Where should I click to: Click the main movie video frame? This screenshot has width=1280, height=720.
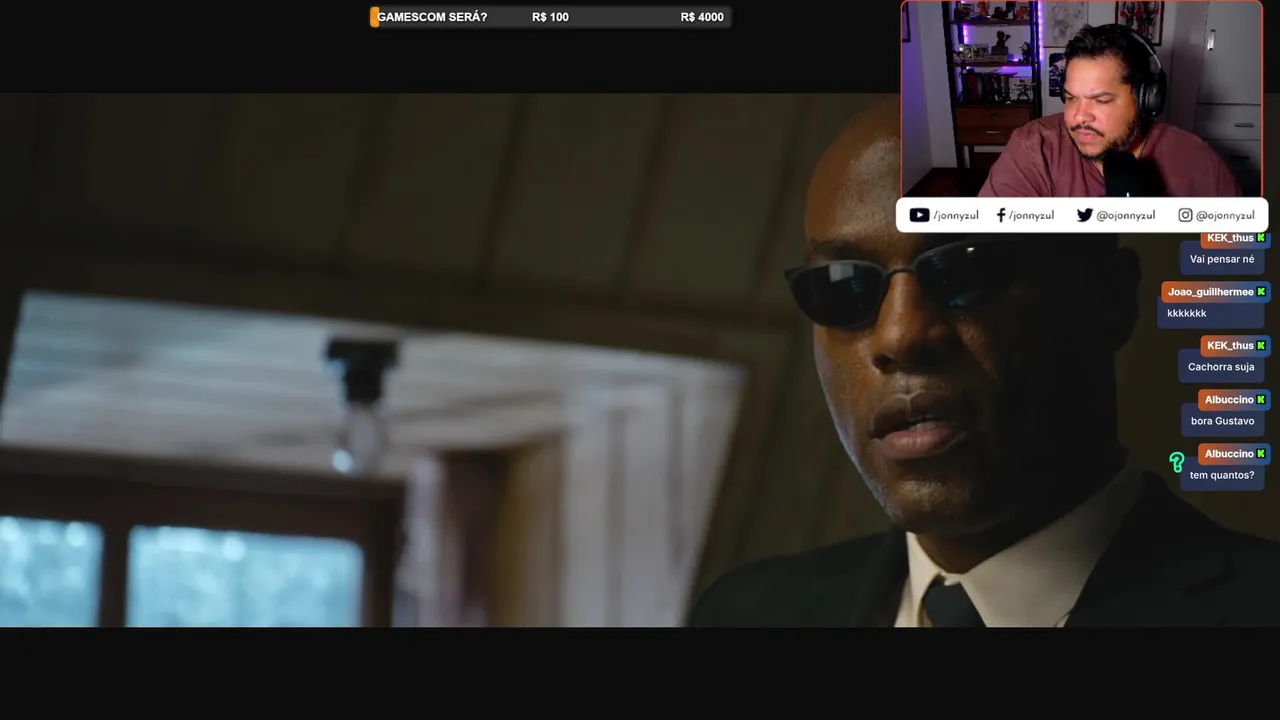pyautogui.click(x=640, y=360)
